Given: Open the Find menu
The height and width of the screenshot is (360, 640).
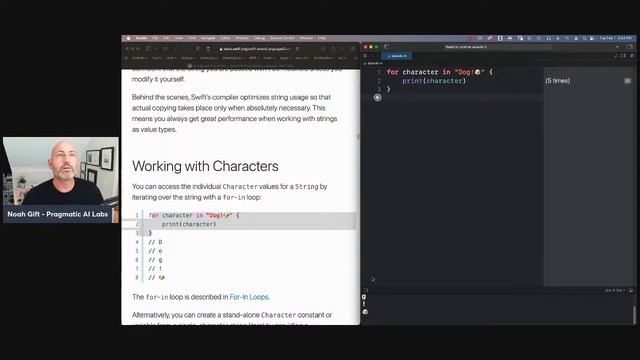Looking at the screenshot, I should [192, 38].
